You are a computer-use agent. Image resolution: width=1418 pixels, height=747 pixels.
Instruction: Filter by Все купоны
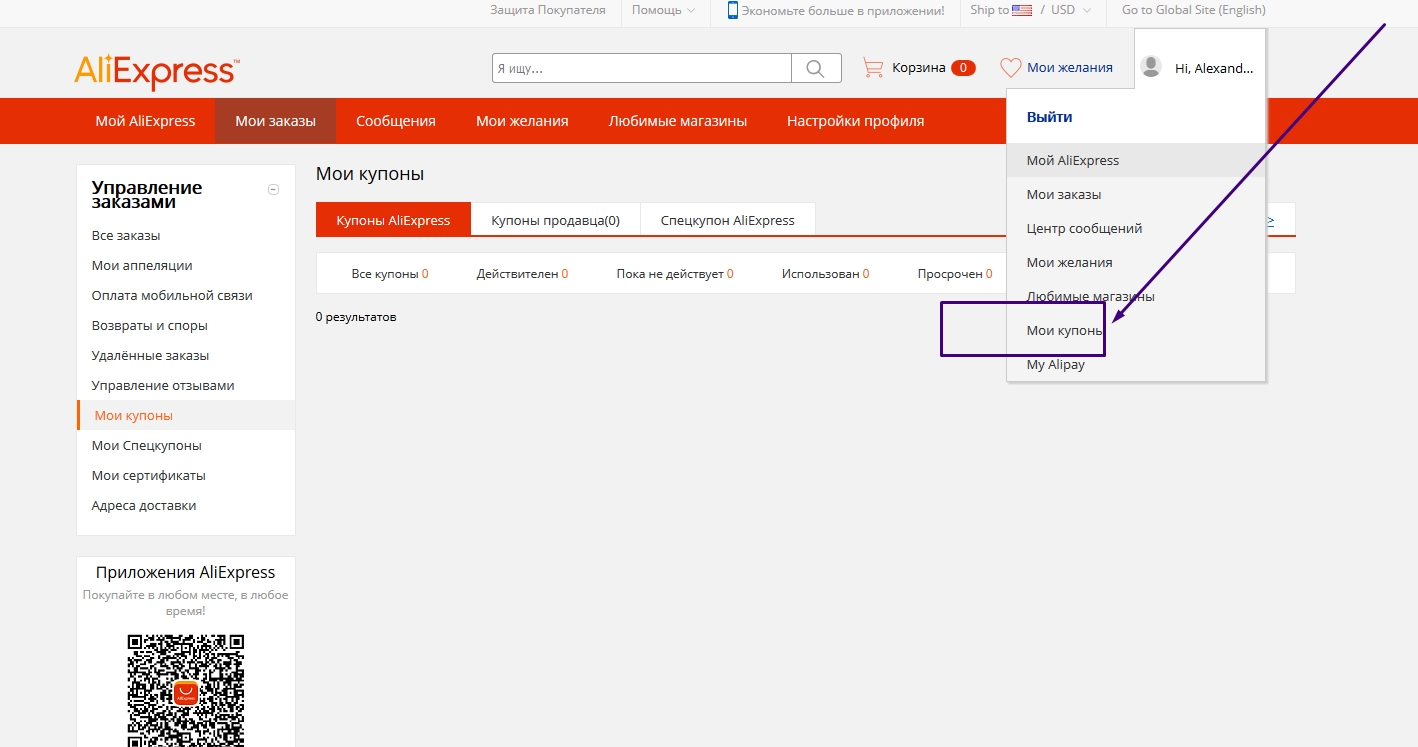tap(390, 274)
